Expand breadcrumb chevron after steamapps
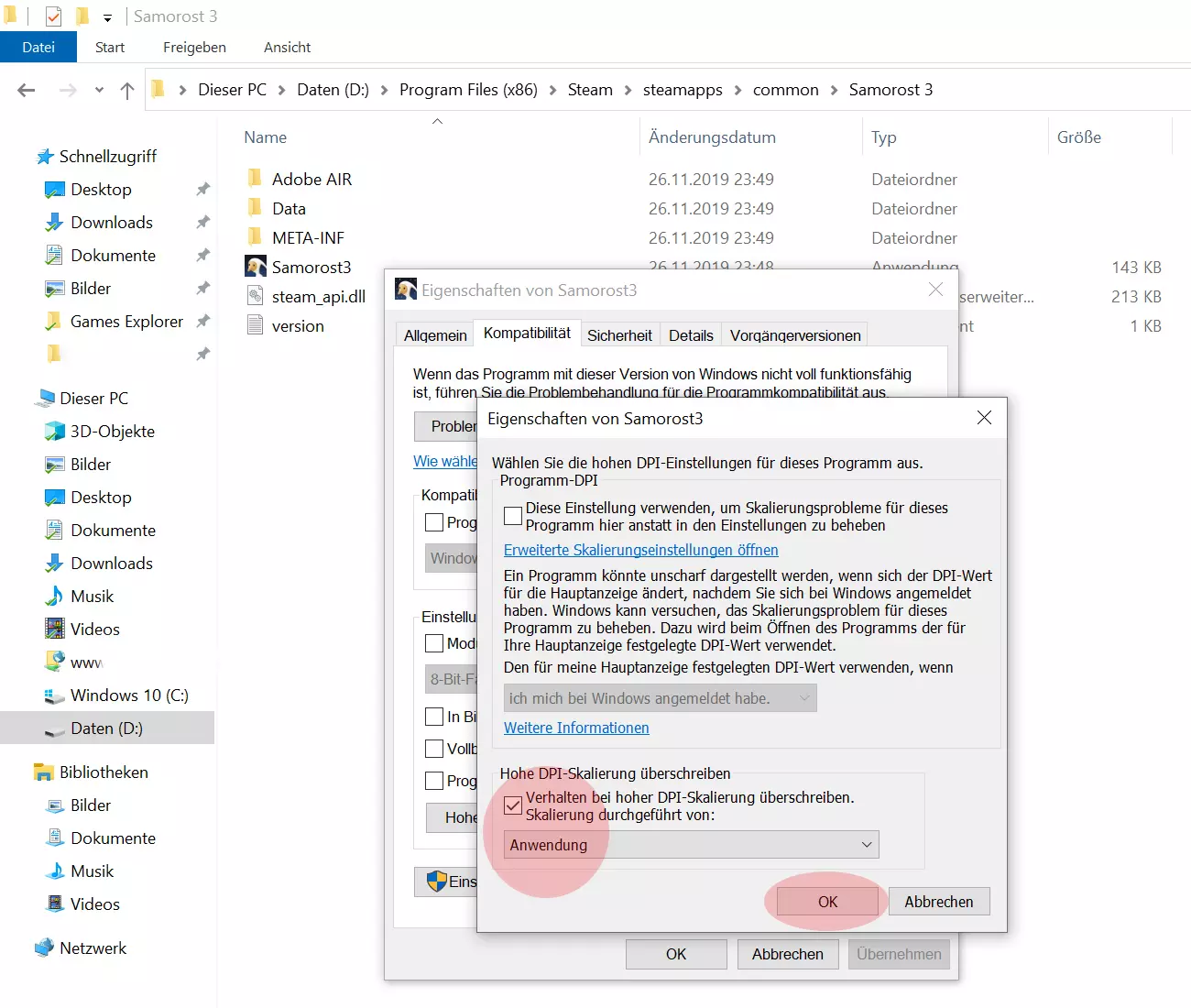Screen dimensions: 1191x1008 click(738, 90)
